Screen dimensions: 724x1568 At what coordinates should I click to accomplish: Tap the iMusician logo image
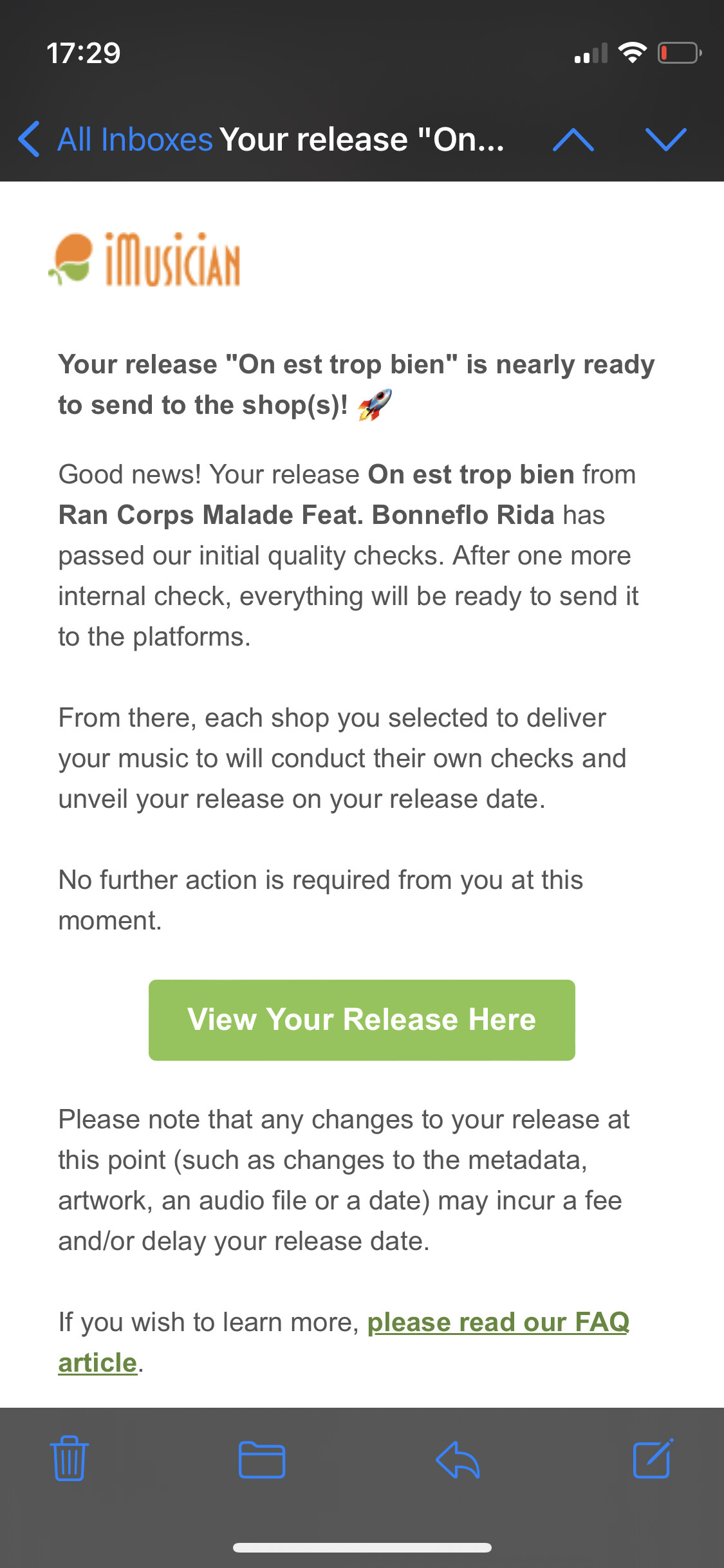coord(145,259)
